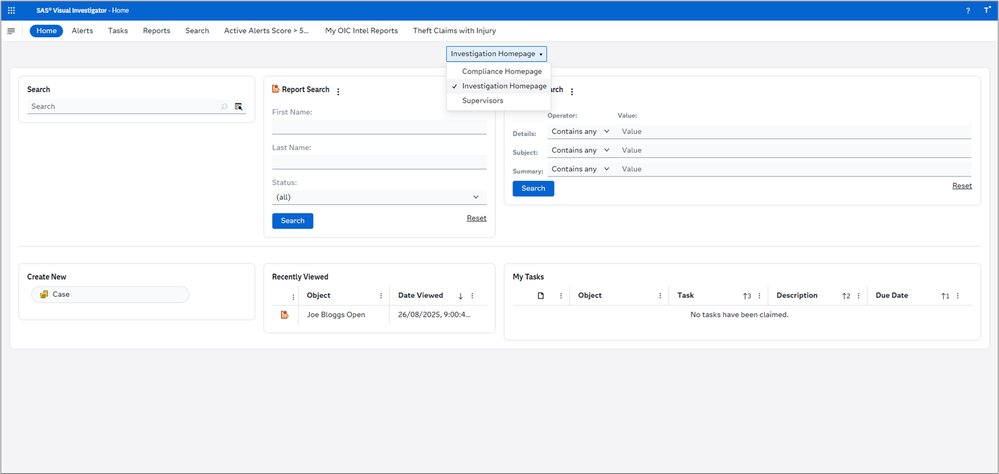Open column menu of Recently Viewed Object column

click(381, 296)
